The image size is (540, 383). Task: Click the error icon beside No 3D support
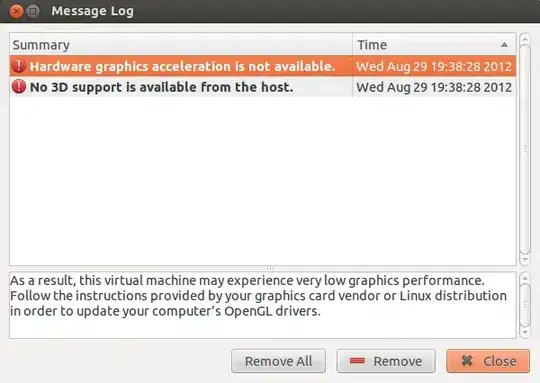(x=19, y=86)
